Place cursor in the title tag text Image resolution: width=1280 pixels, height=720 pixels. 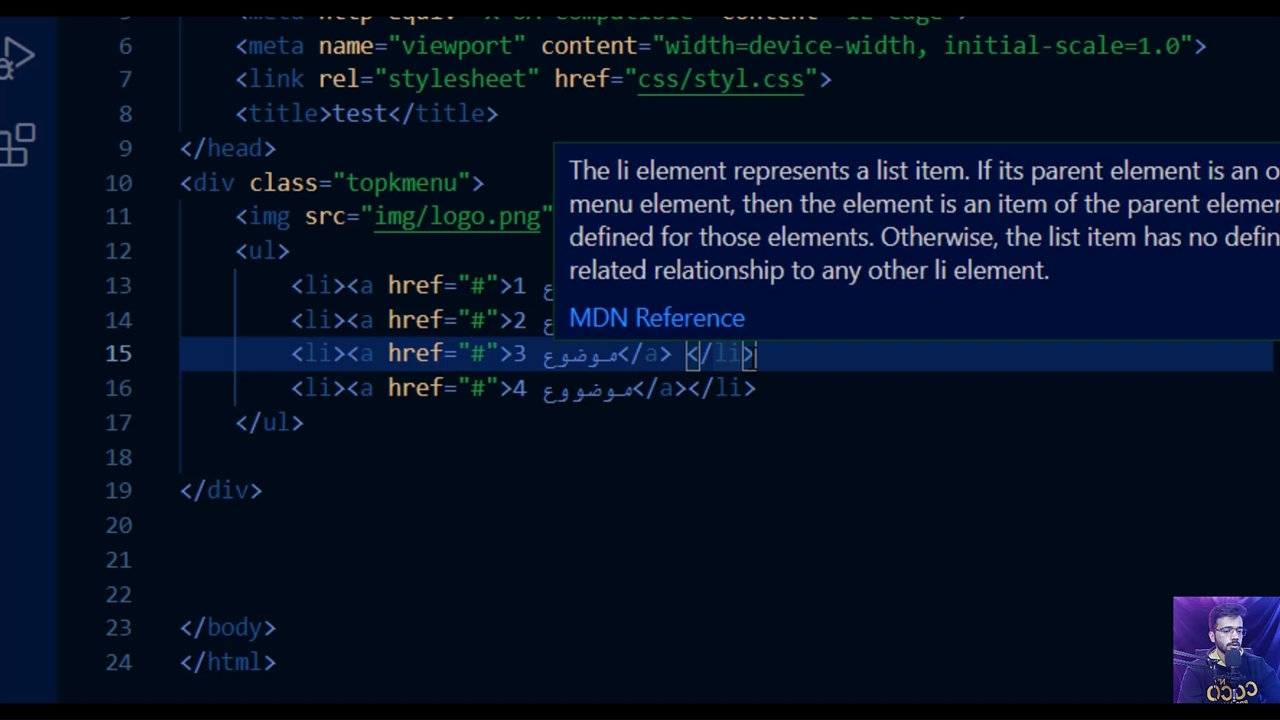point(360,114)
